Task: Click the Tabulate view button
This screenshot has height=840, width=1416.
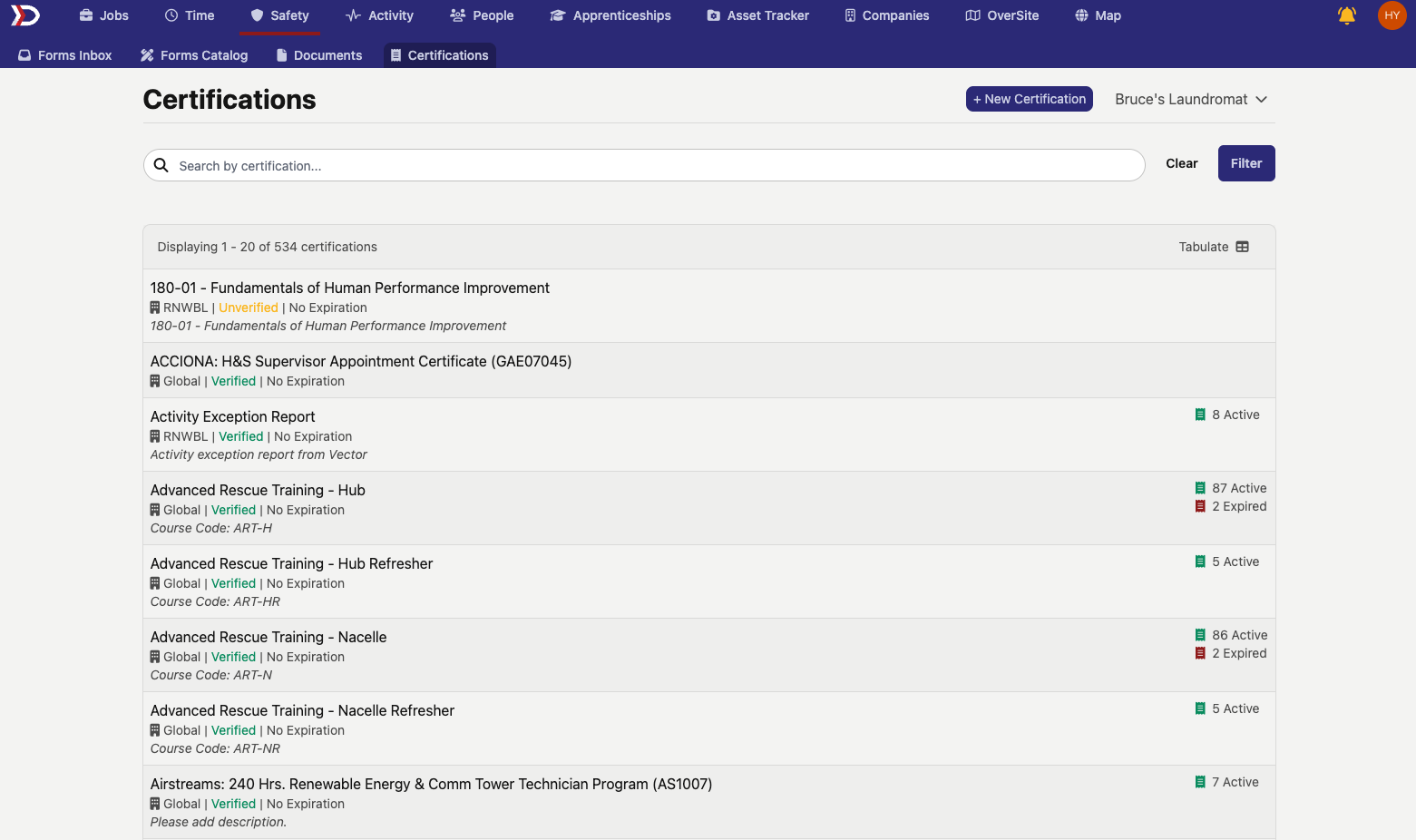Action: (1214, 247)
